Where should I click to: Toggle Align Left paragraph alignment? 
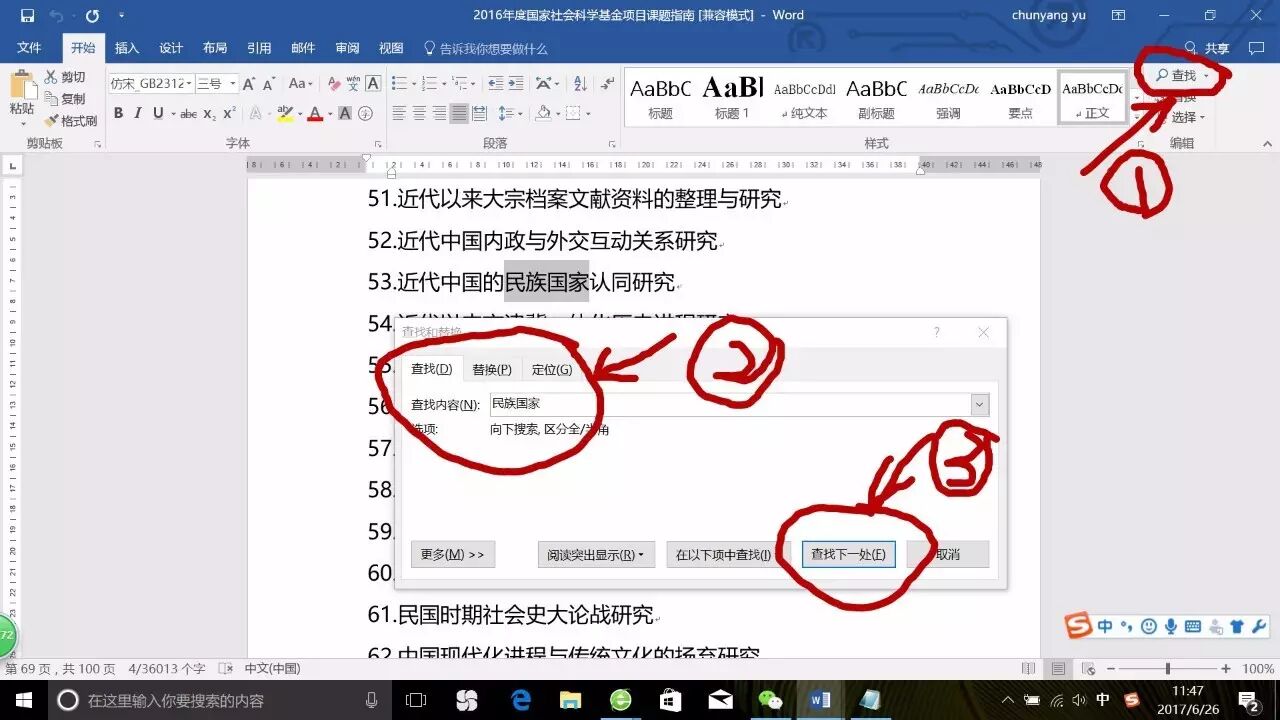click(399, 114)
